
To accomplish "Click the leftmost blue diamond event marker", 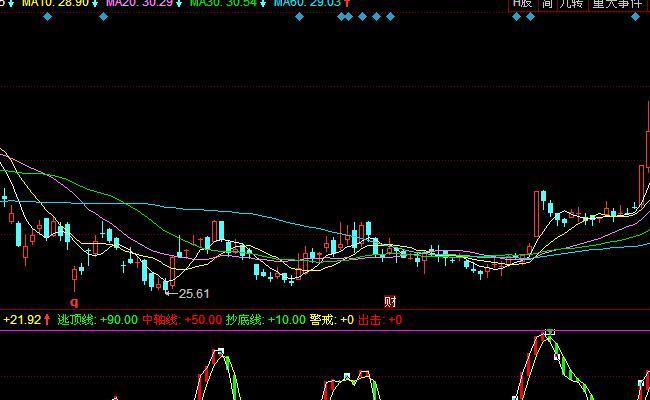I will click(47, 17).
